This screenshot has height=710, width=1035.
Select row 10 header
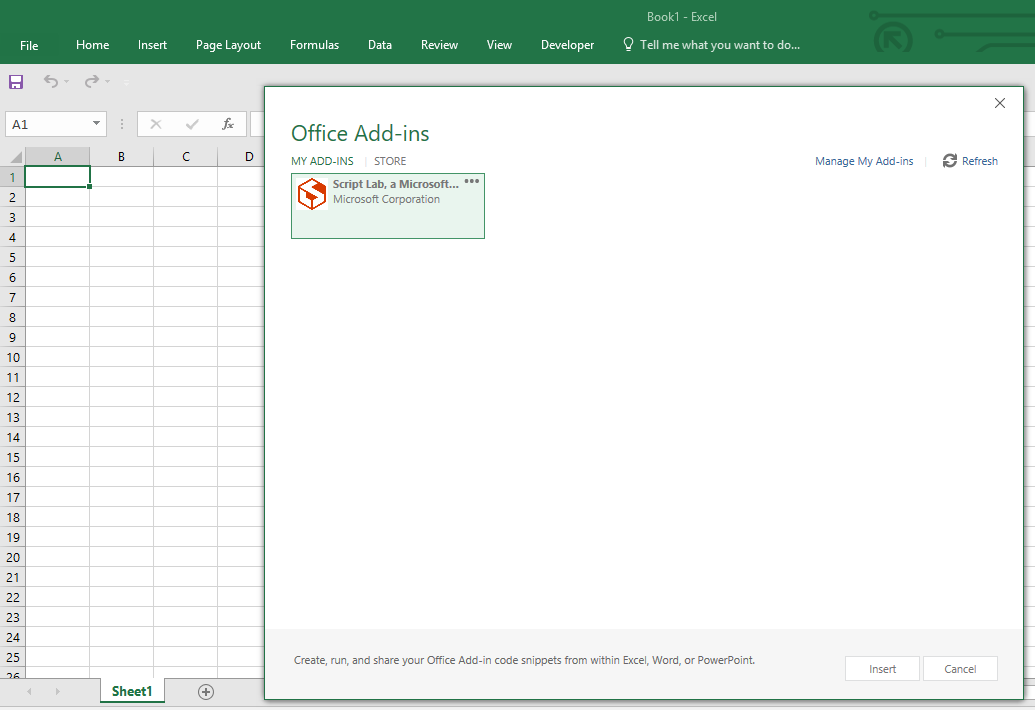[12, 357]
